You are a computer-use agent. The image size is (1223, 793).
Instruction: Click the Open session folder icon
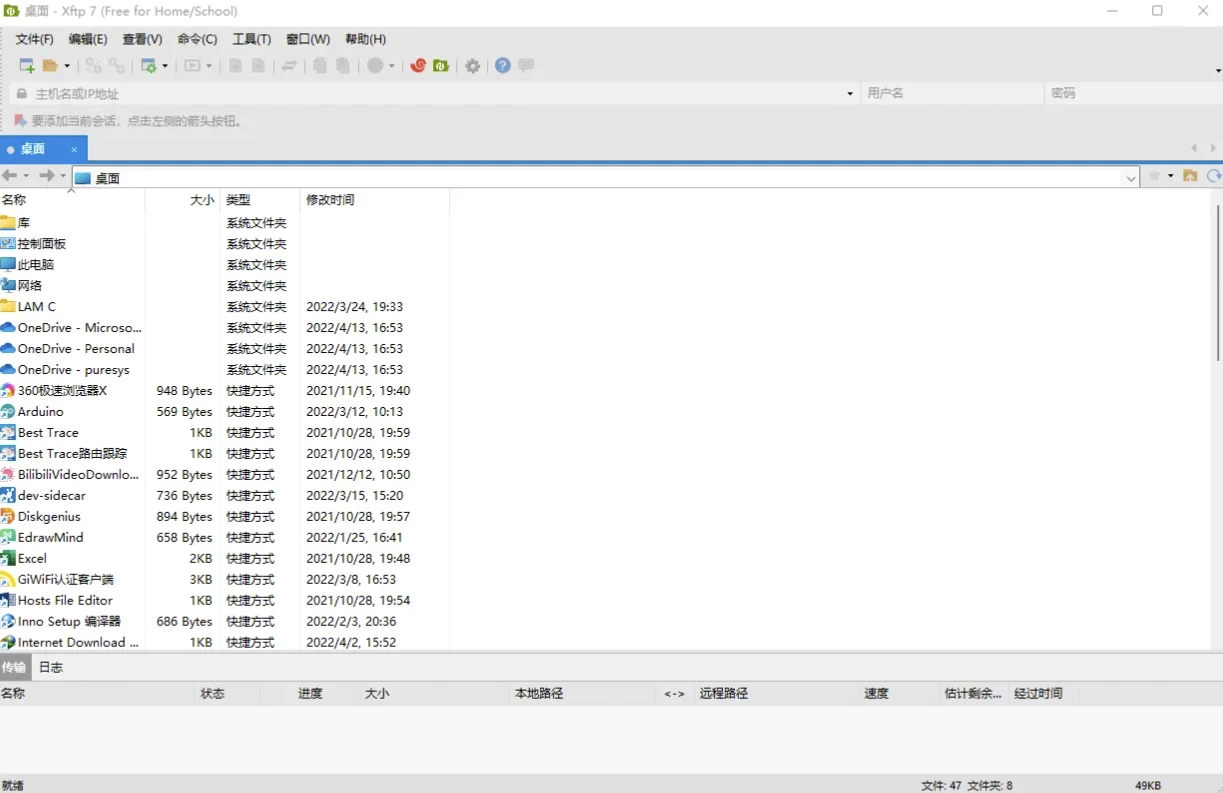pos(50,66)
